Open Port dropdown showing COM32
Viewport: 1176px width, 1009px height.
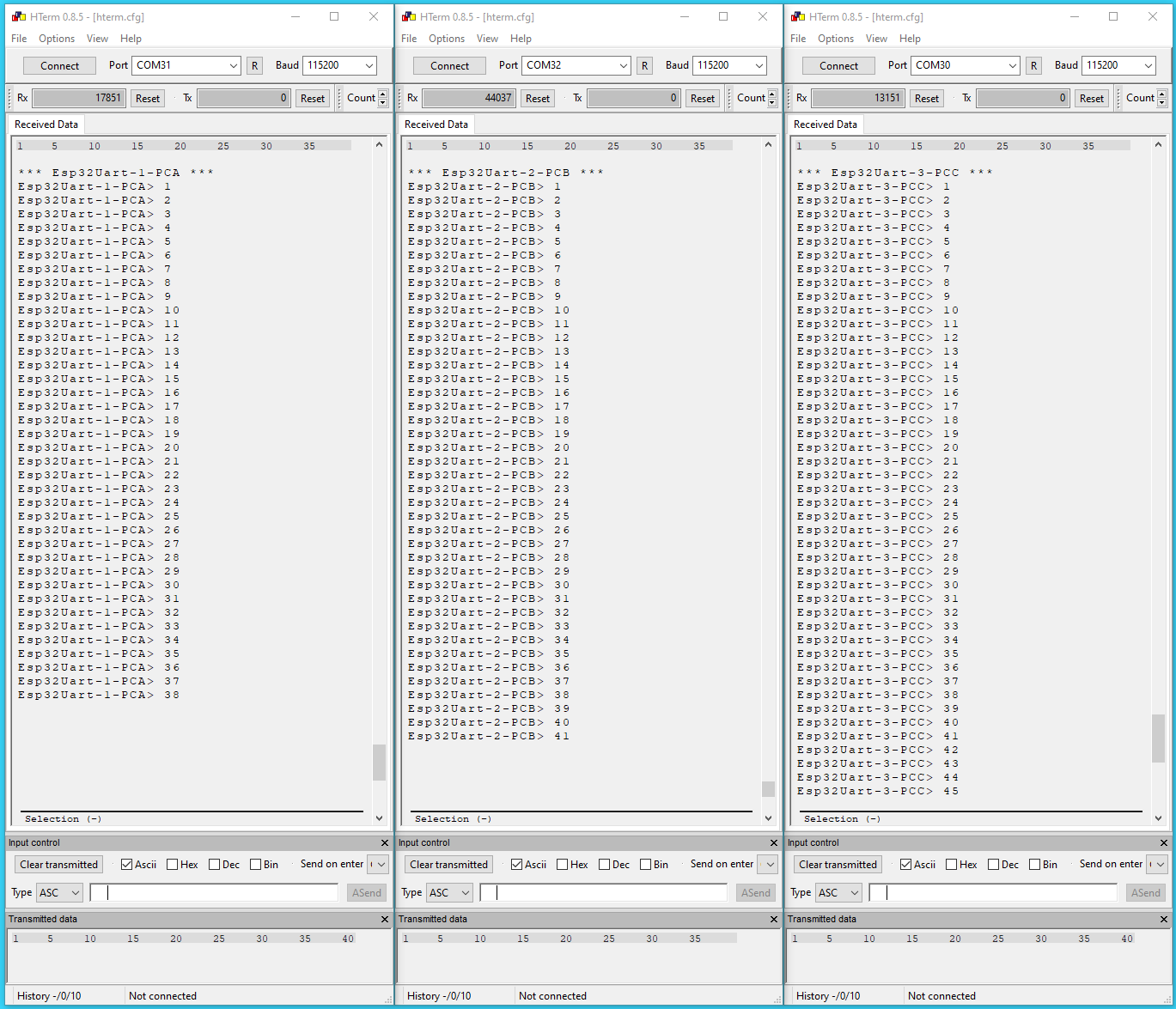pos(576,65)
